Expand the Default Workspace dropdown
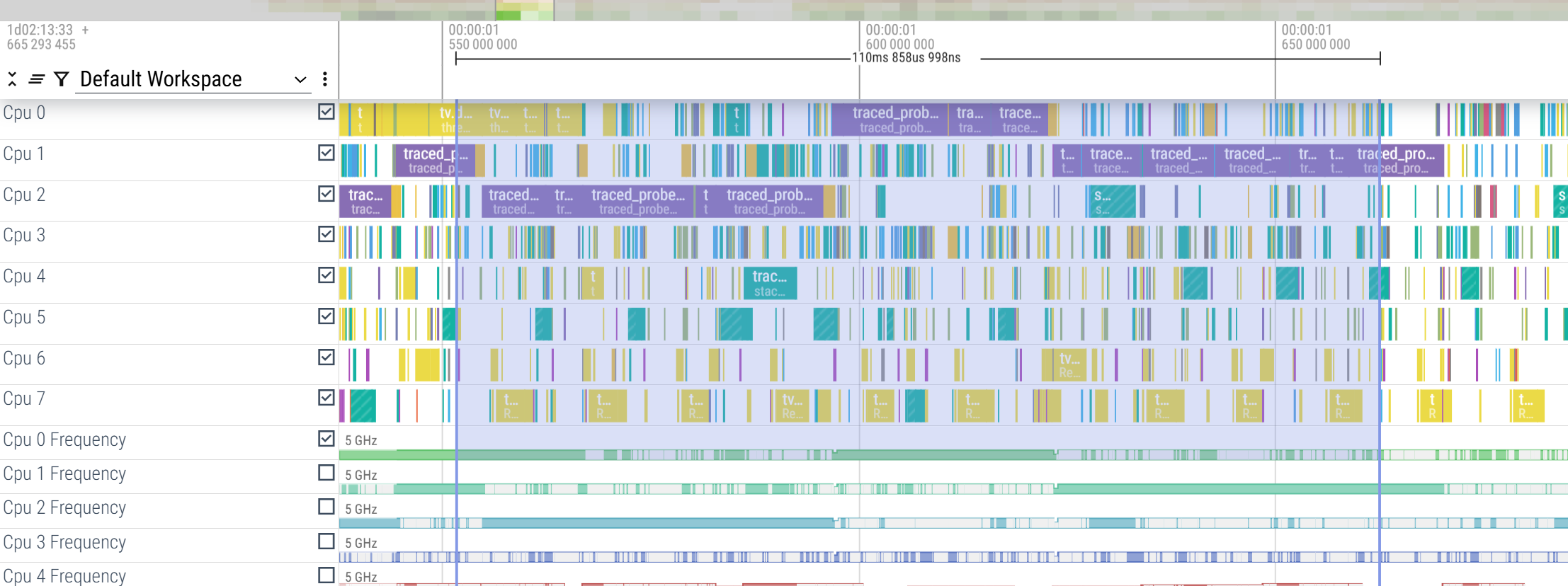This screenshot has height=586, width=1568. pyautogui.click(x=300, y=79)
